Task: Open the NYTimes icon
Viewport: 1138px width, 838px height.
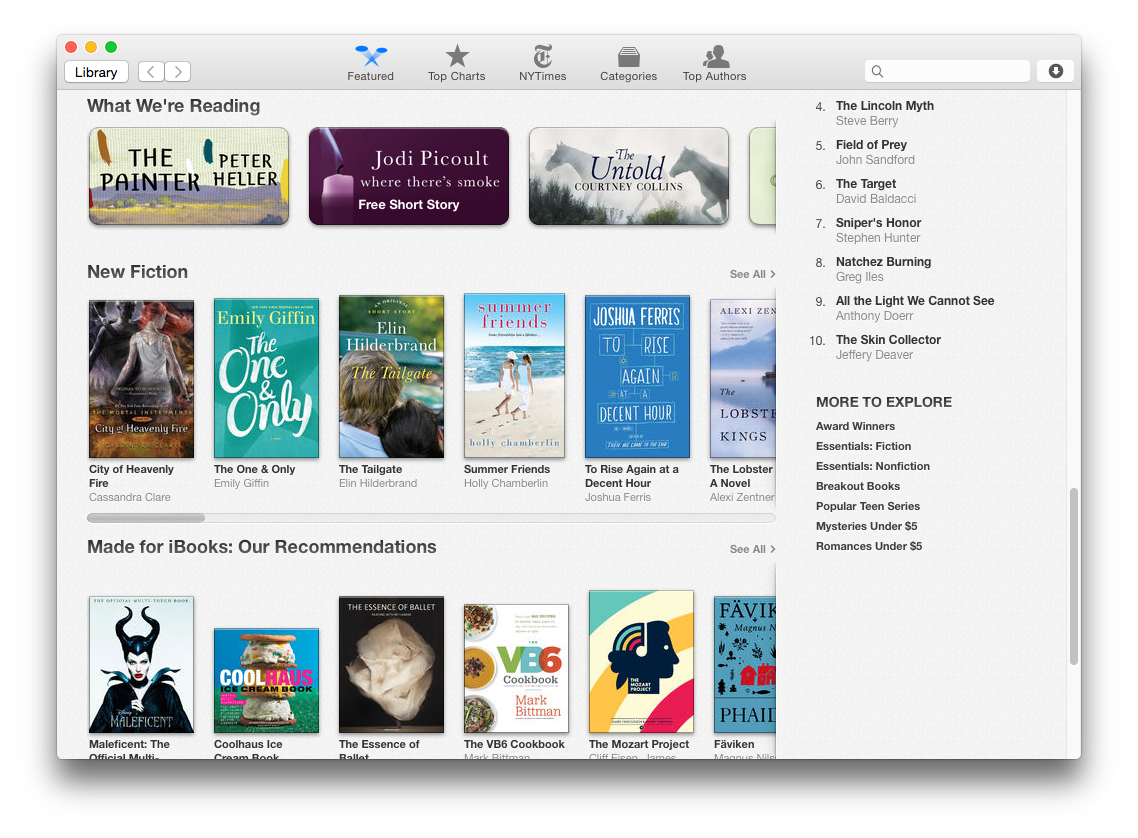Action: click(542, 56)
